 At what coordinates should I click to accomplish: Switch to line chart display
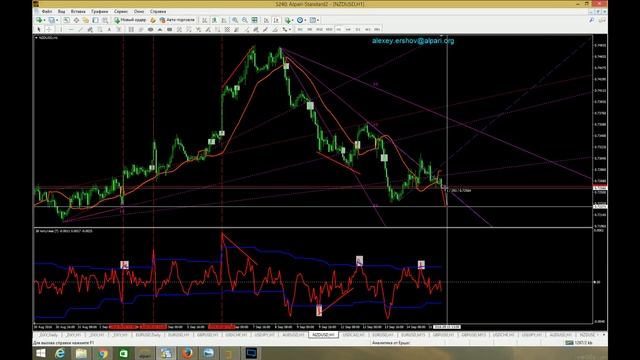224,20
